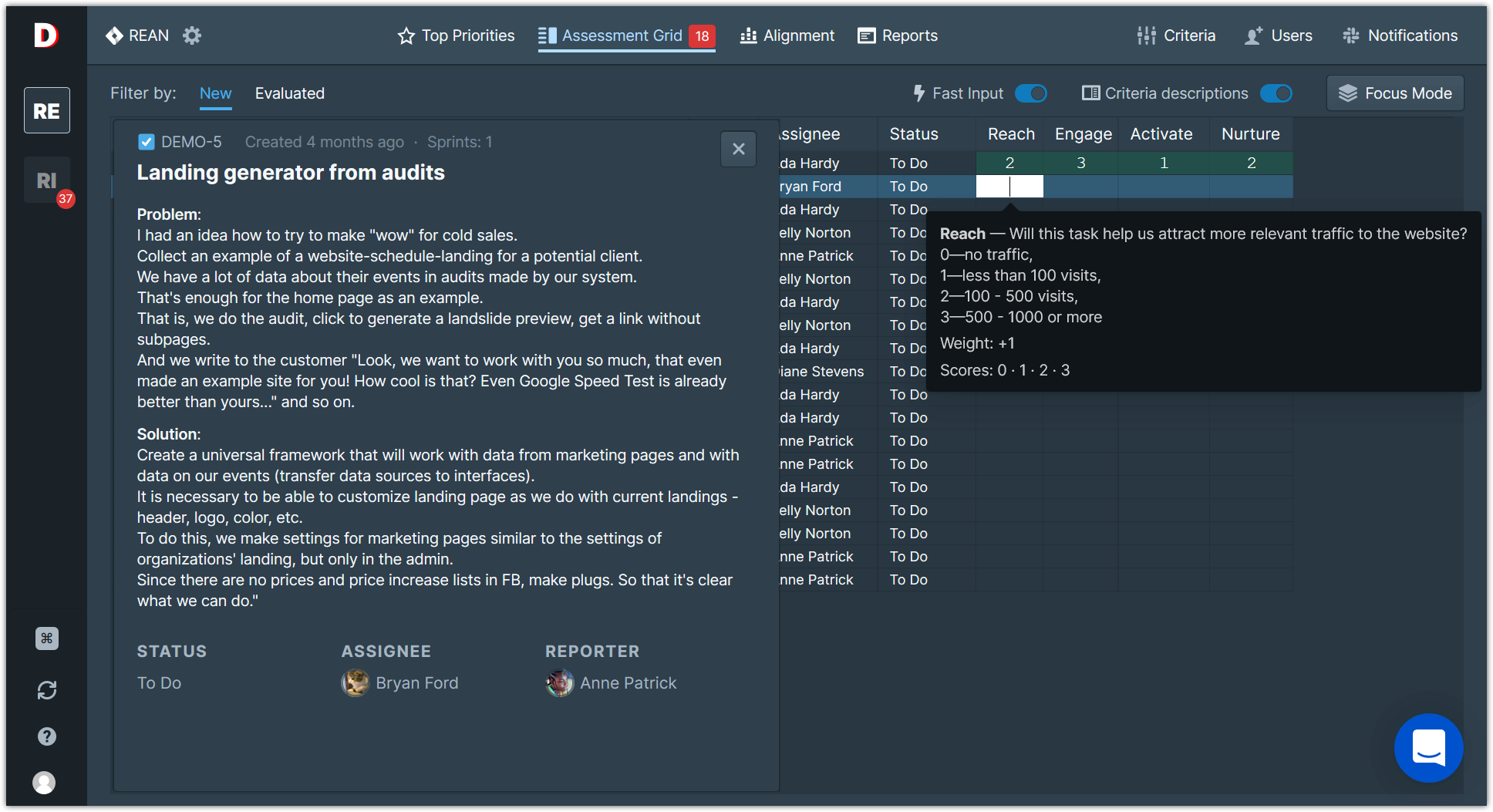Click the Engage column header

(1084, 134)
